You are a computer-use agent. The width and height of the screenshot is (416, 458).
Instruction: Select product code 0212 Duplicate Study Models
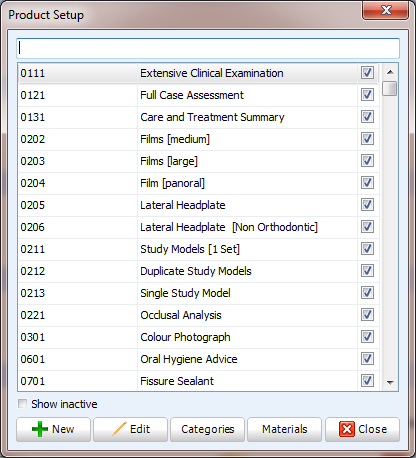click(x=198, y=271)
